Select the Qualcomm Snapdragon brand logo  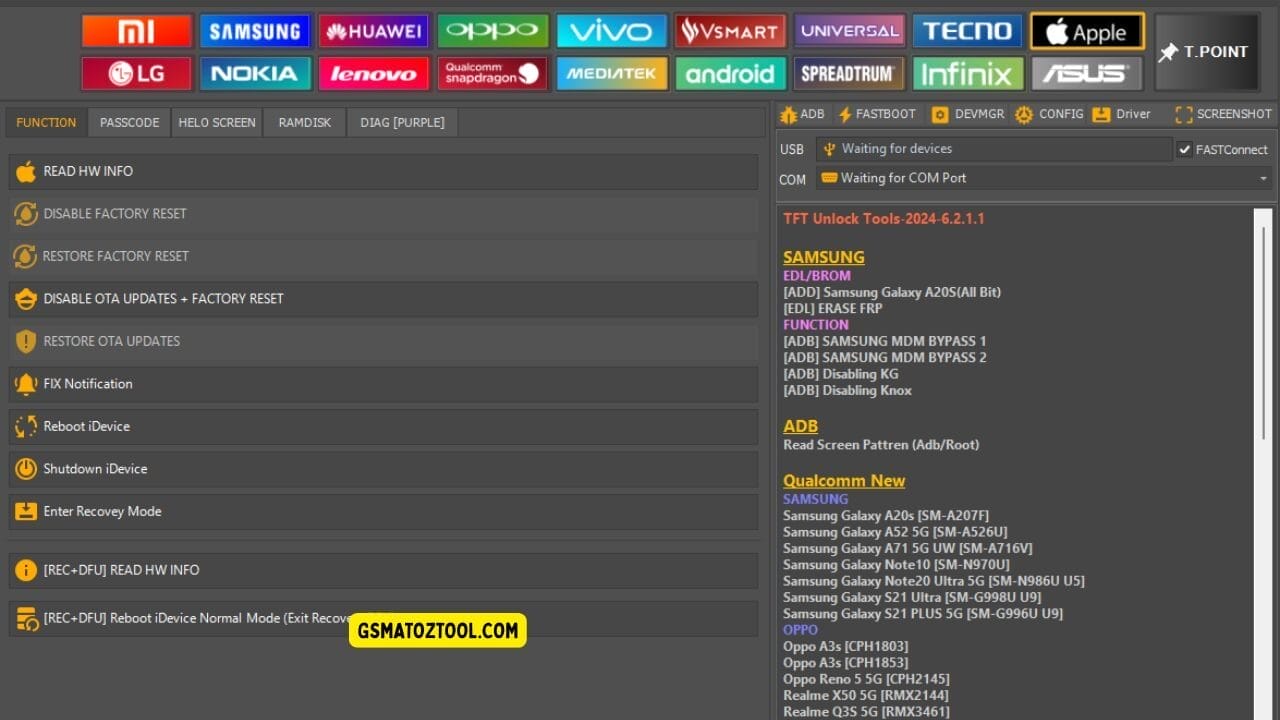click(x=492, y=73)
